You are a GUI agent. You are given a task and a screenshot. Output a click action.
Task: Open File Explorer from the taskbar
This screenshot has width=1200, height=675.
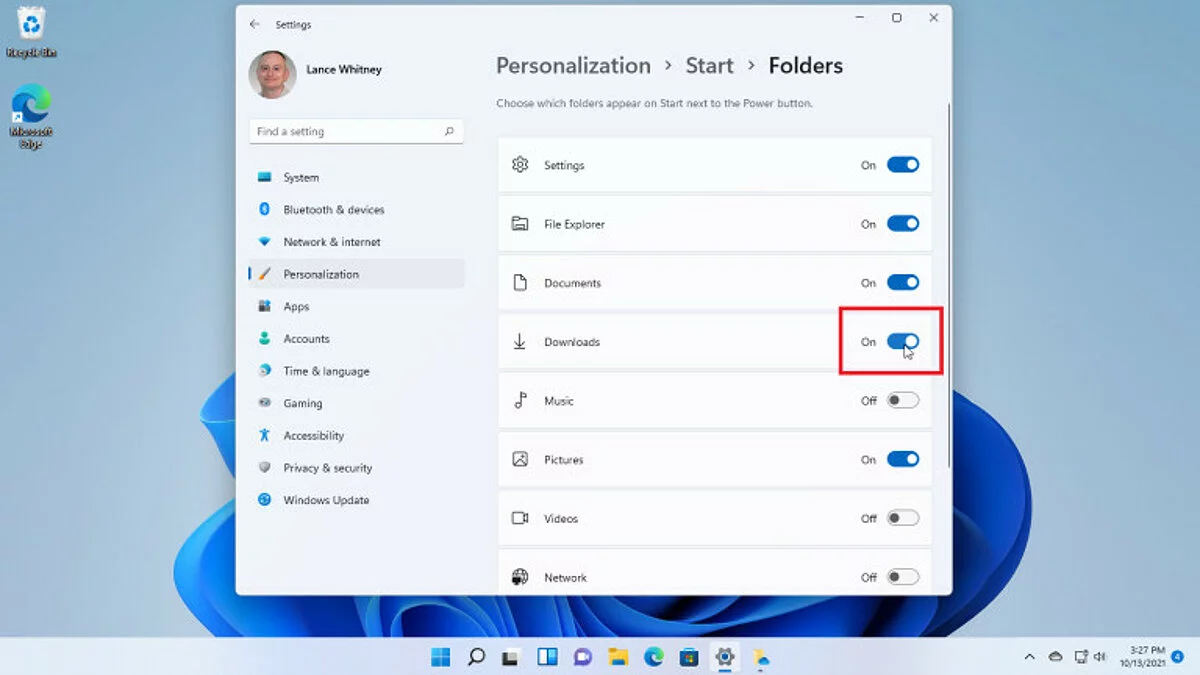click(618, 657)
